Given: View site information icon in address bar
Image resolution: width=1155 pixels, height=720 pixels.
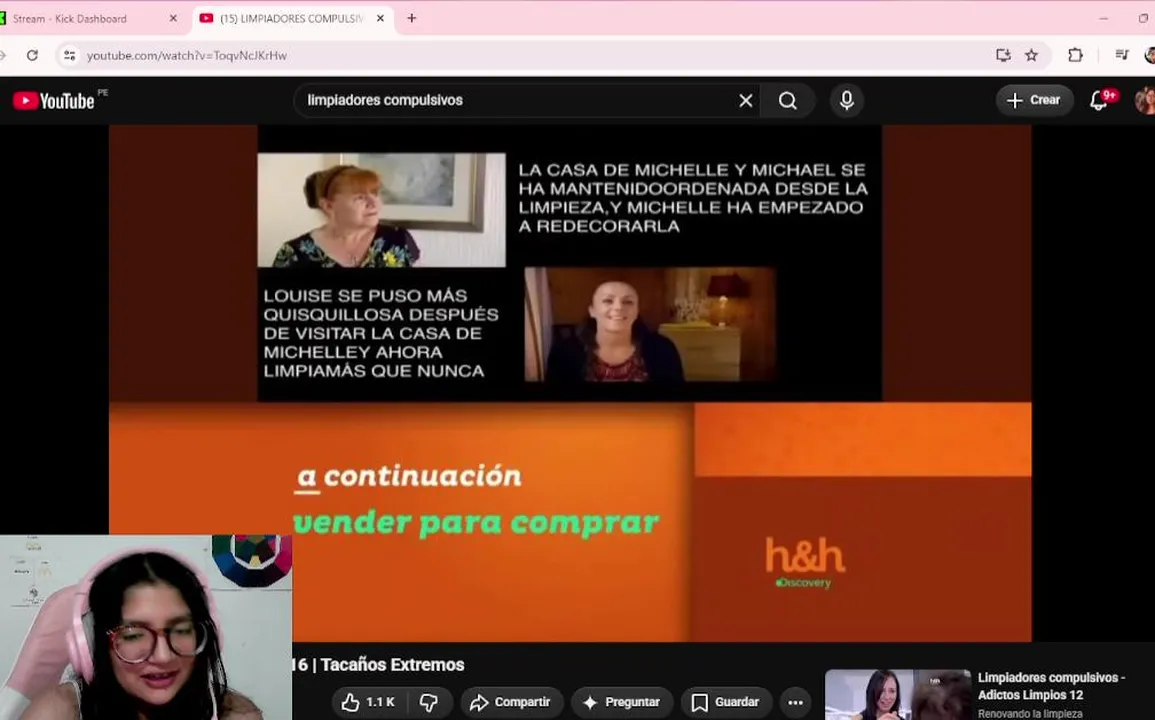Looking at the screenshot, I should pos(69,55).
